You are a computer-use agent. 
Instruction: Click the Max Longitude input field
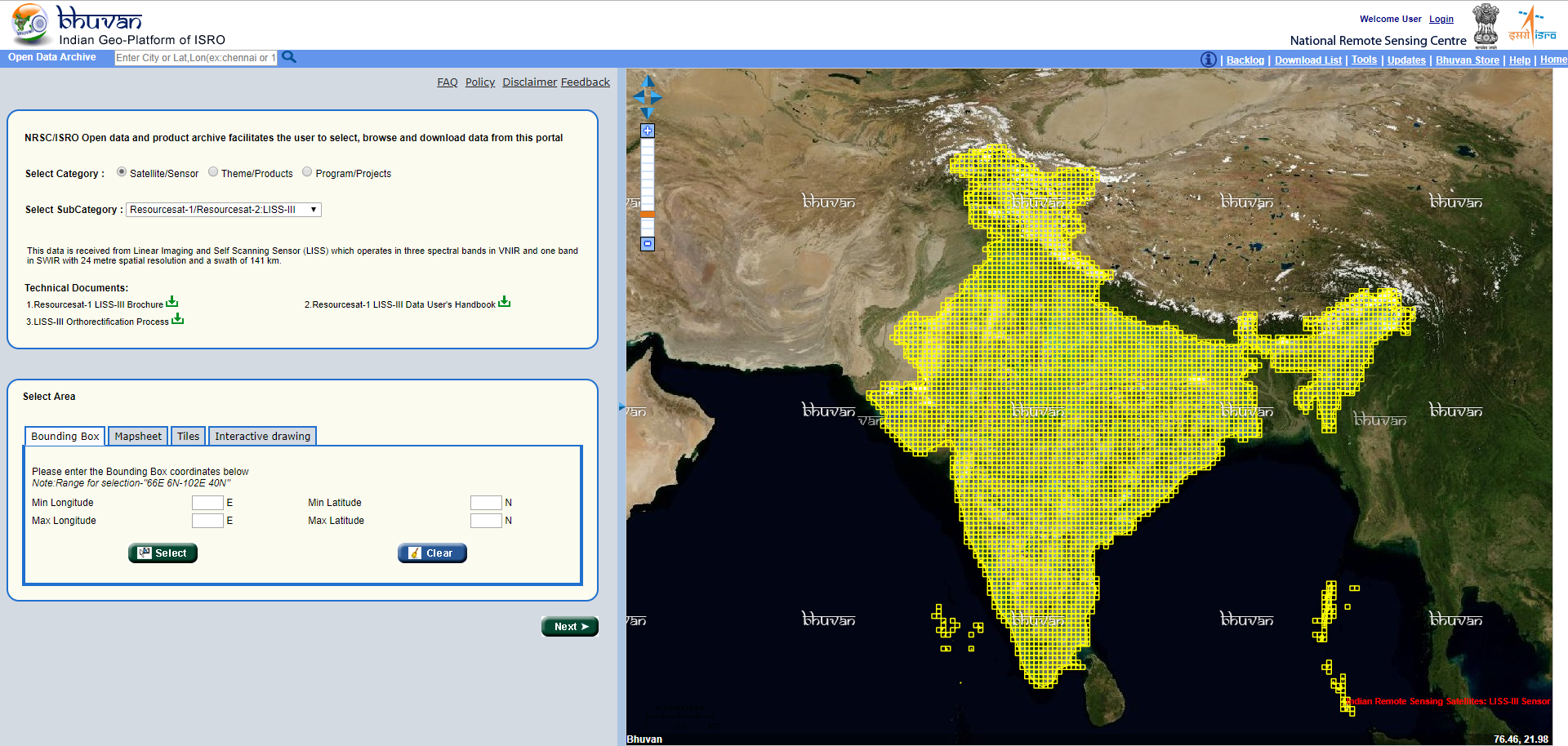point(207,521)
